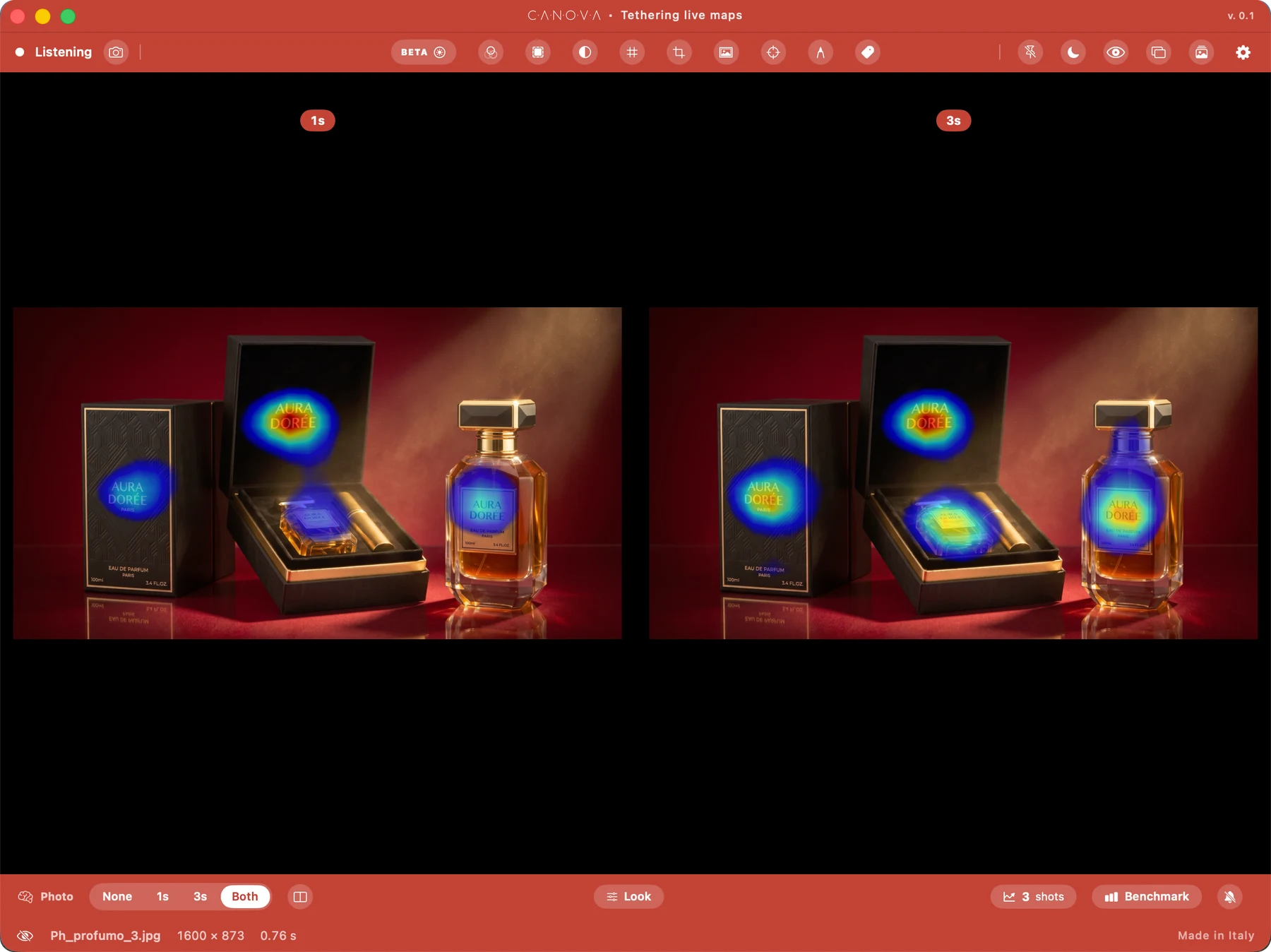
Task: Click the 1s badge above the left image
Action: [318, 121]
